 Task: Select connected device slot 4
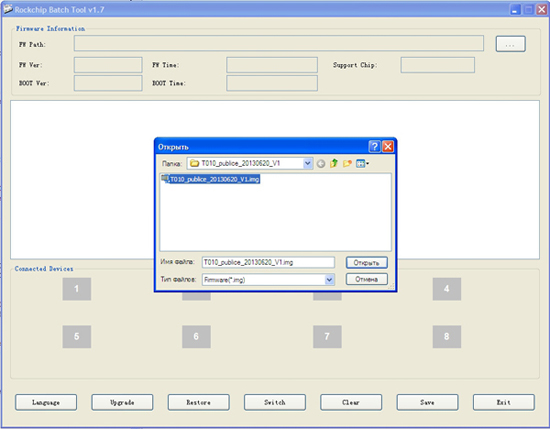(447, 289)
